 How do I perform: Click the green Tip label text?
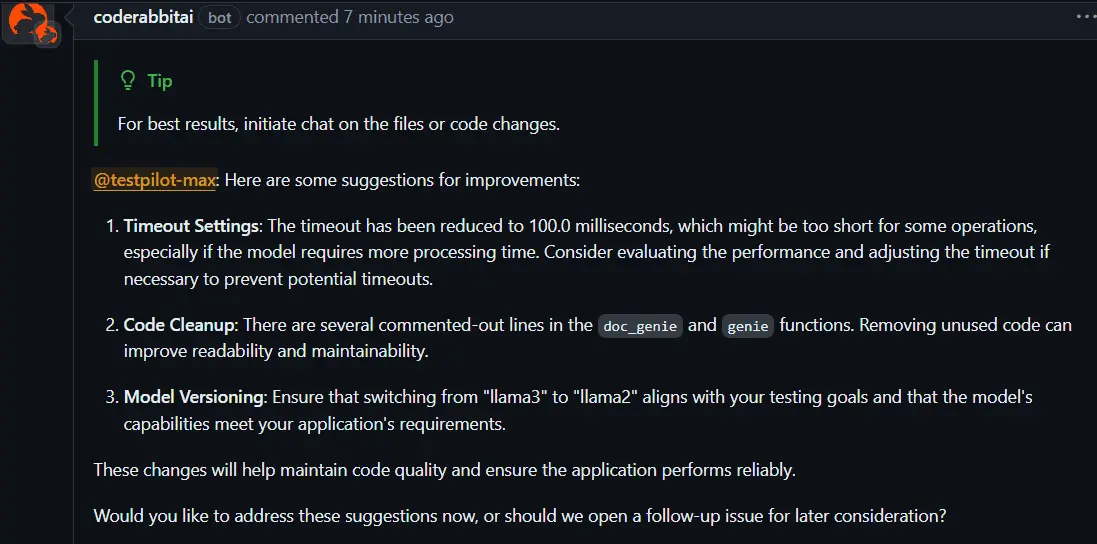point(160,81)
